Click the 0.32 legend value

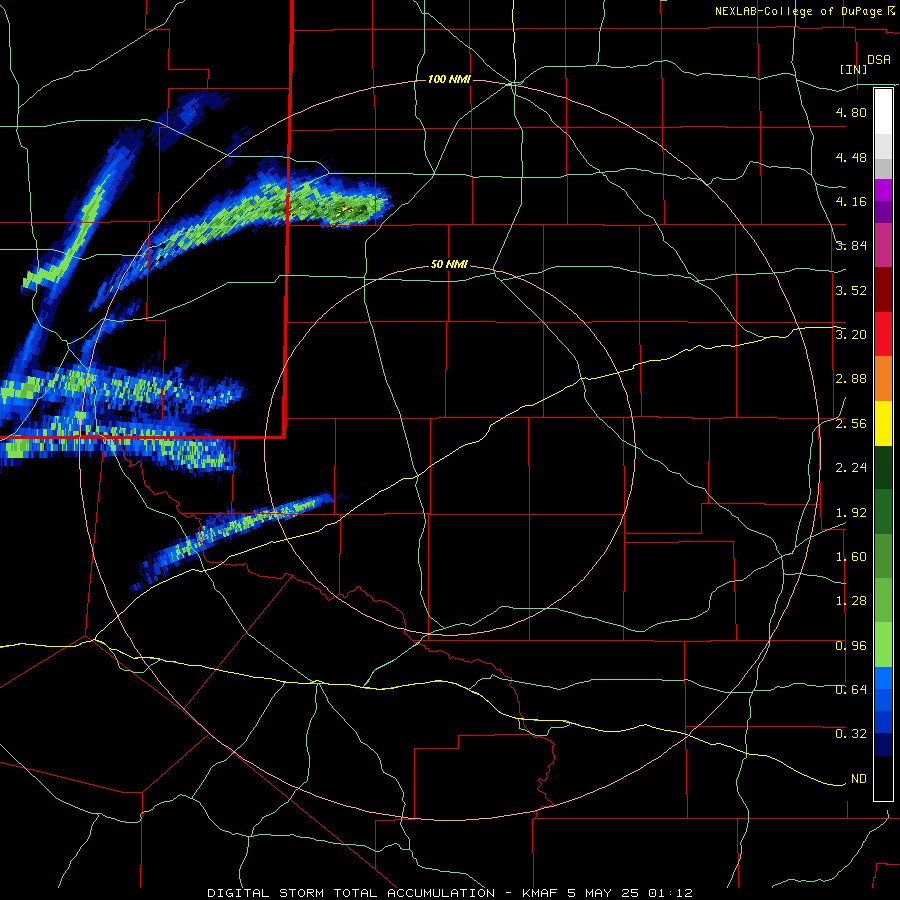(x=851, y=734)
